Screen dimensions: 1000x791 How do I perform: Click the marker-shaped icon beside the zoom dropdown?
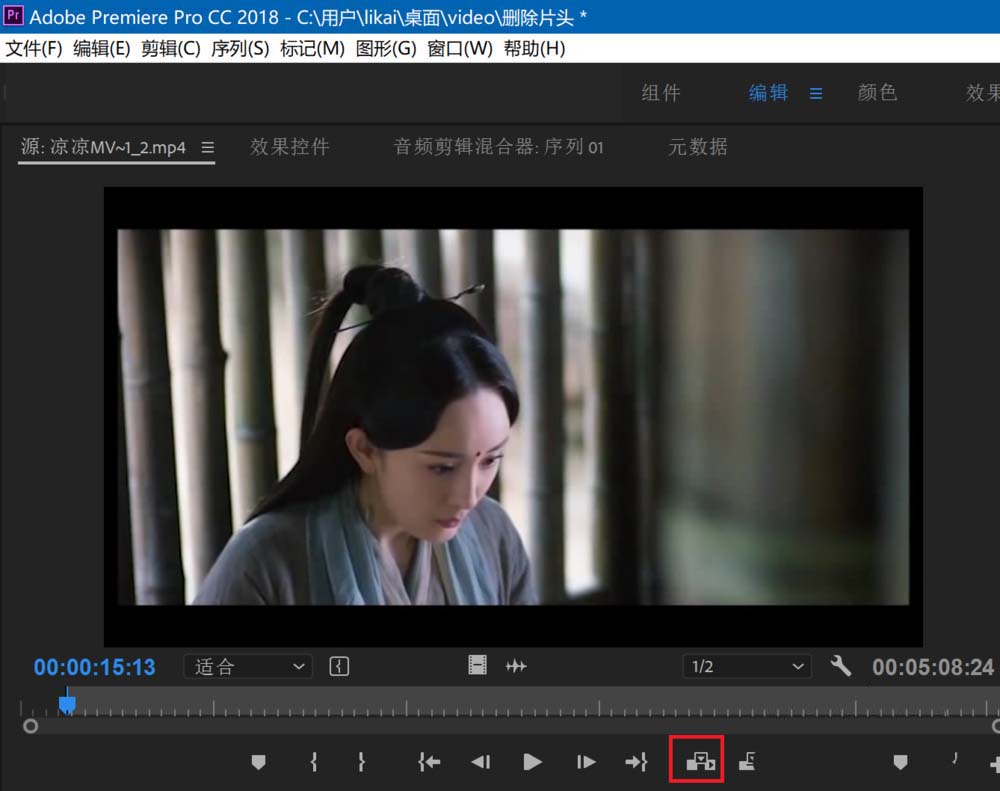click(x=339, y=667)
